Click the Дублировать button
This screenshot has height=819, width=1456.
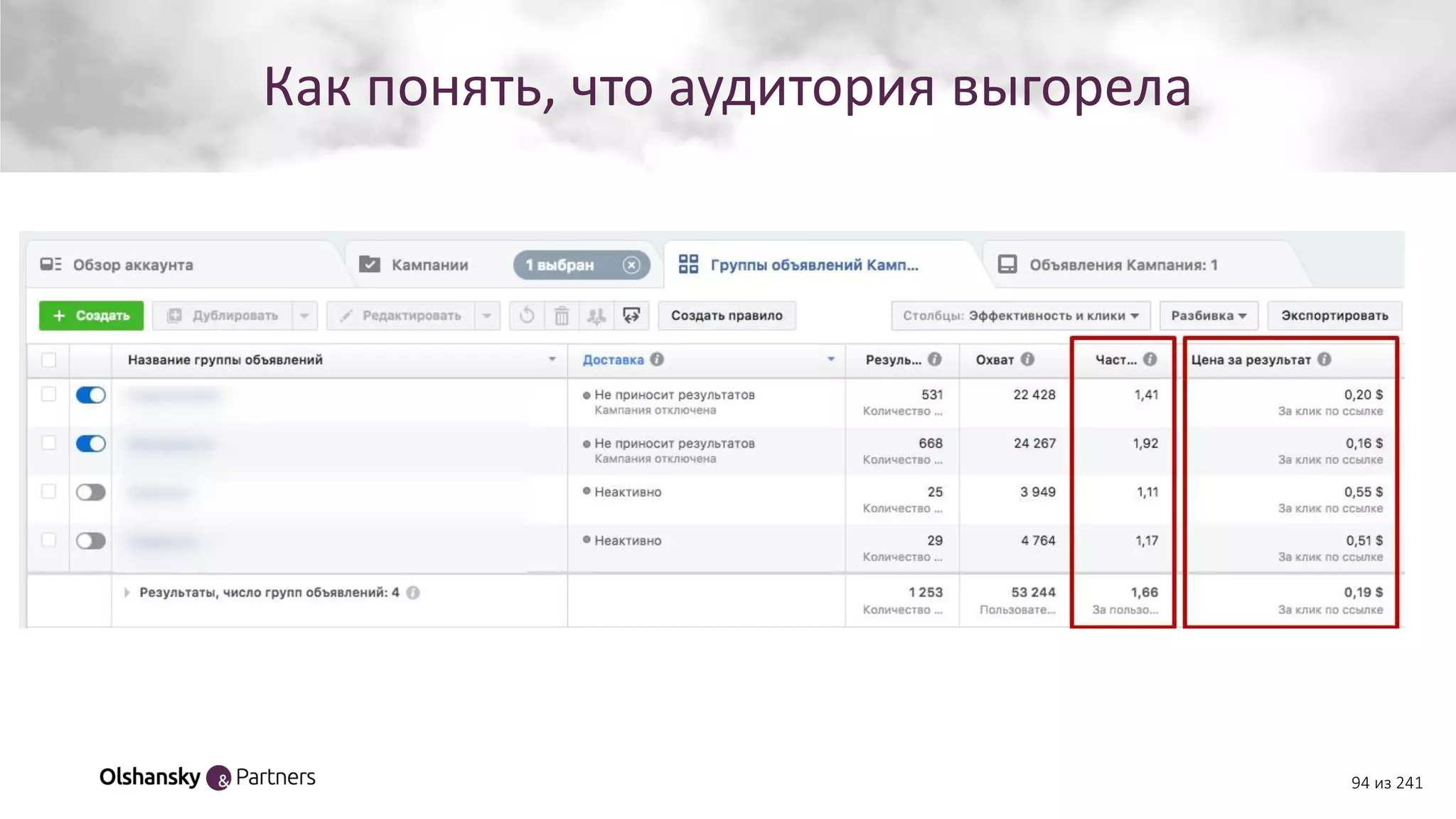pyautogui.click(x=222, y=316)
